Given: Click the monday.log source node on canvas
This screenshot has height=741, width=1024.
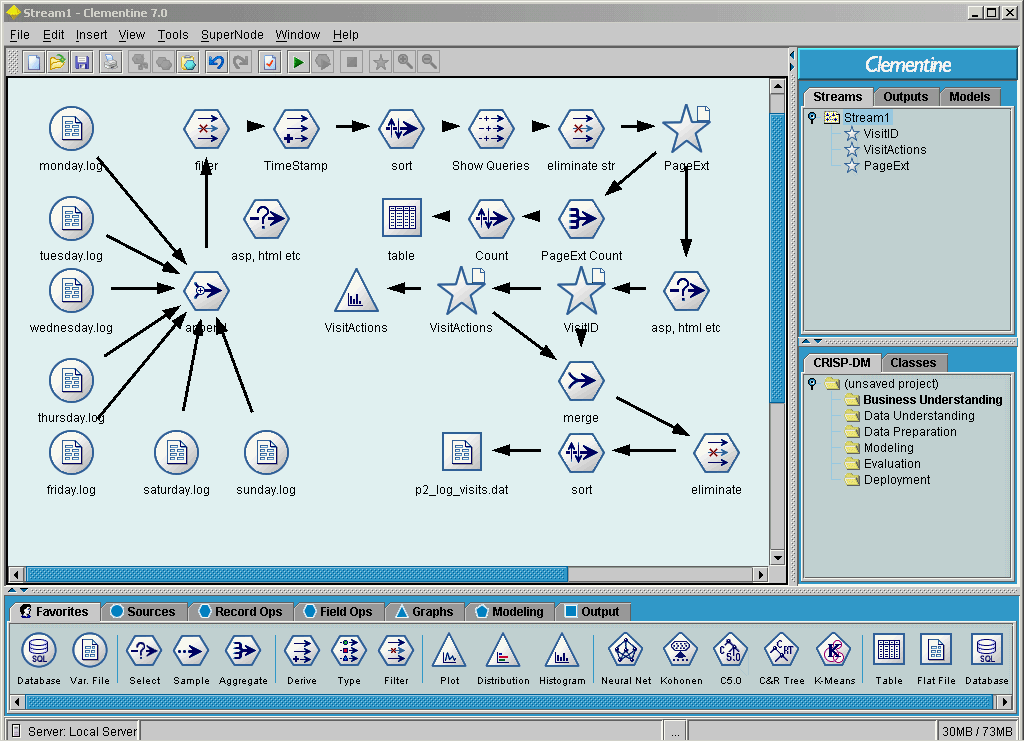Looking at the screenshot, I should pyautogui.click(x=71, y=129).
